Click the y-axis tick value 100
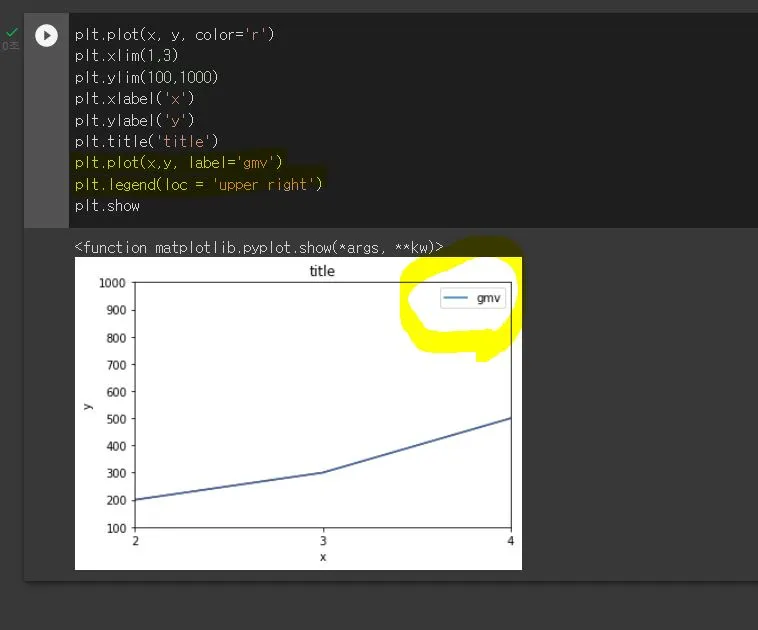Viewport: 758px width, 630px height. pyautogui.click(x=116, y=527)
